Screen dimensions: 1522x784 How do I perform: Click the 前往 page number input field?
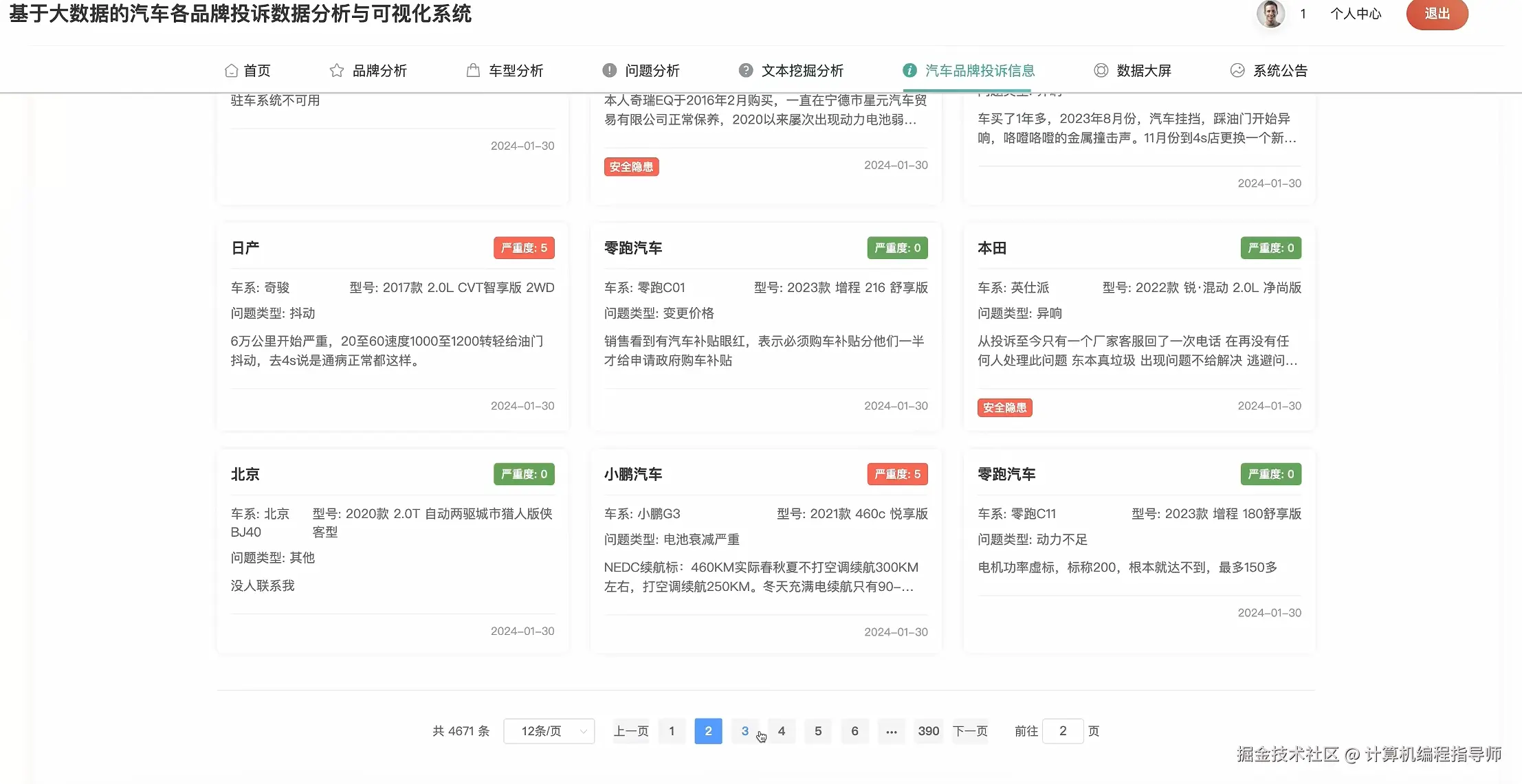tap(1063, 731)
